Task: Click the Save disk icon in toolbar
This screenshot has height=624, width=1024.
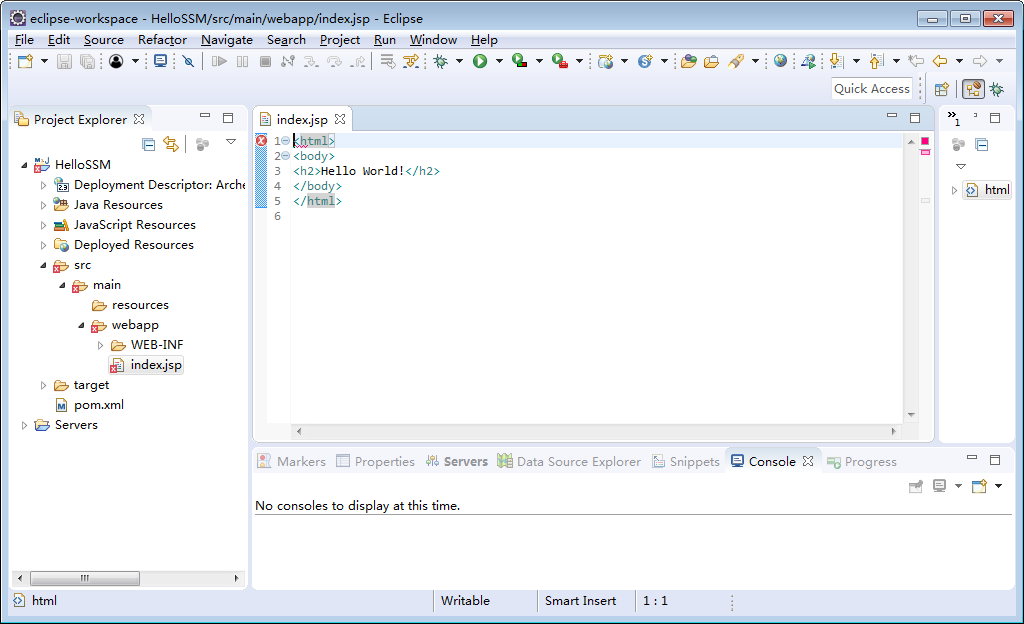Action: pyautogui.click(x=64, y=61)
